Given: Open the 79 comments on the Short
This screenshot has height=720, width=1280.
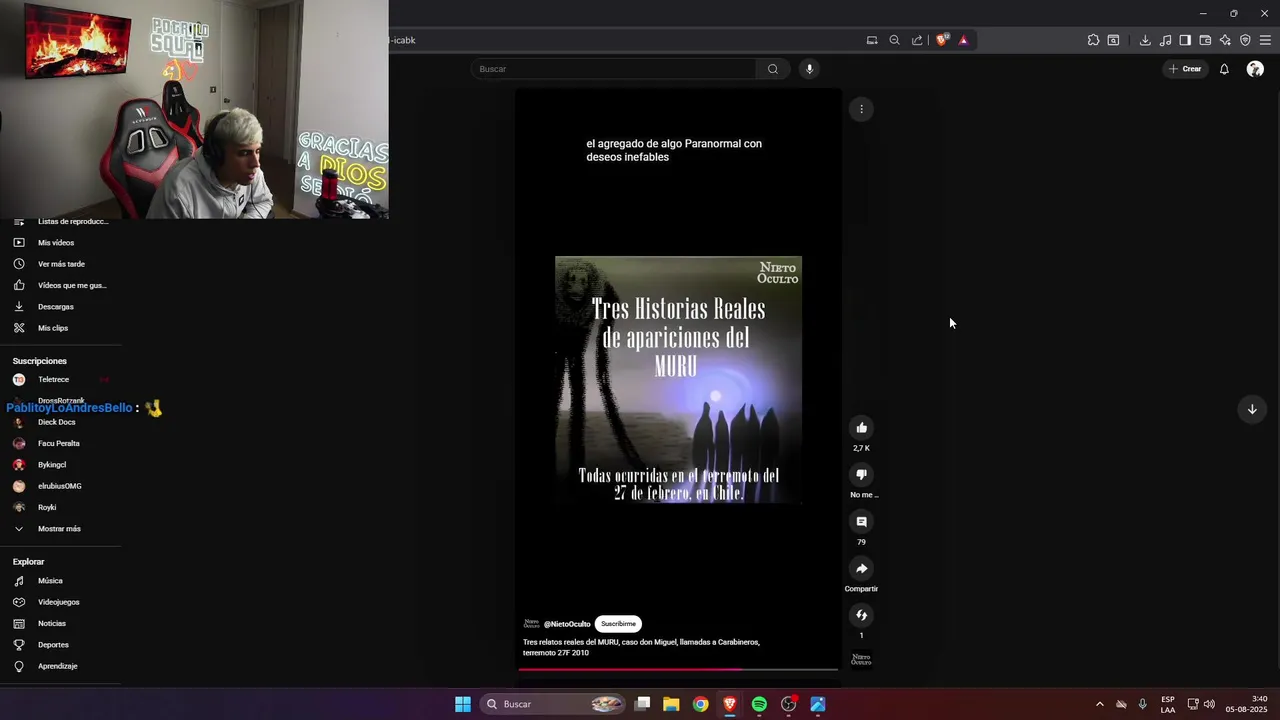Looking at the screenshot, I should (861, 522).
